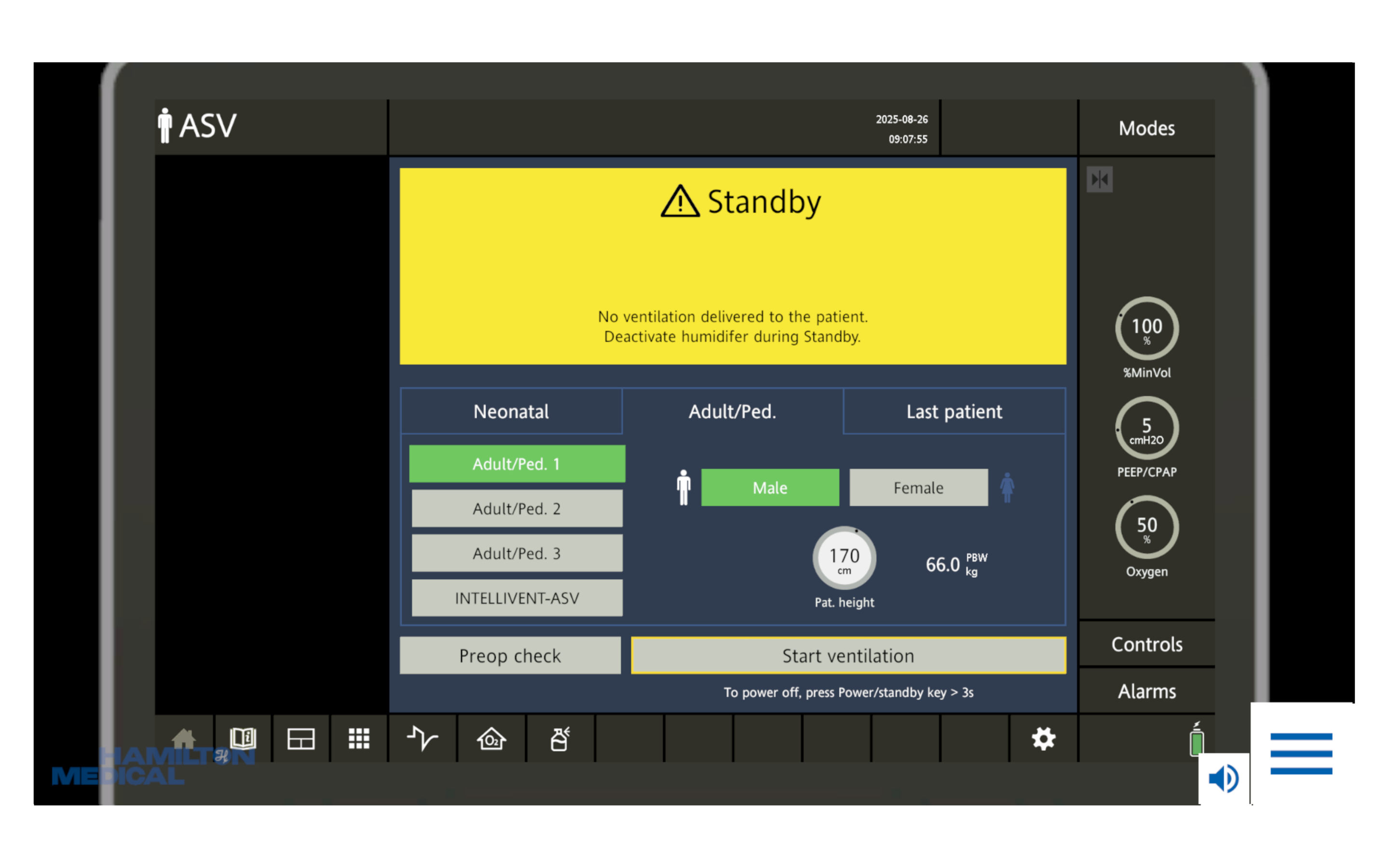Adjust the %MinVol 100% dial
Image resolution: width=1389 pixels, height=868 pixels.
coord(1147,328)
